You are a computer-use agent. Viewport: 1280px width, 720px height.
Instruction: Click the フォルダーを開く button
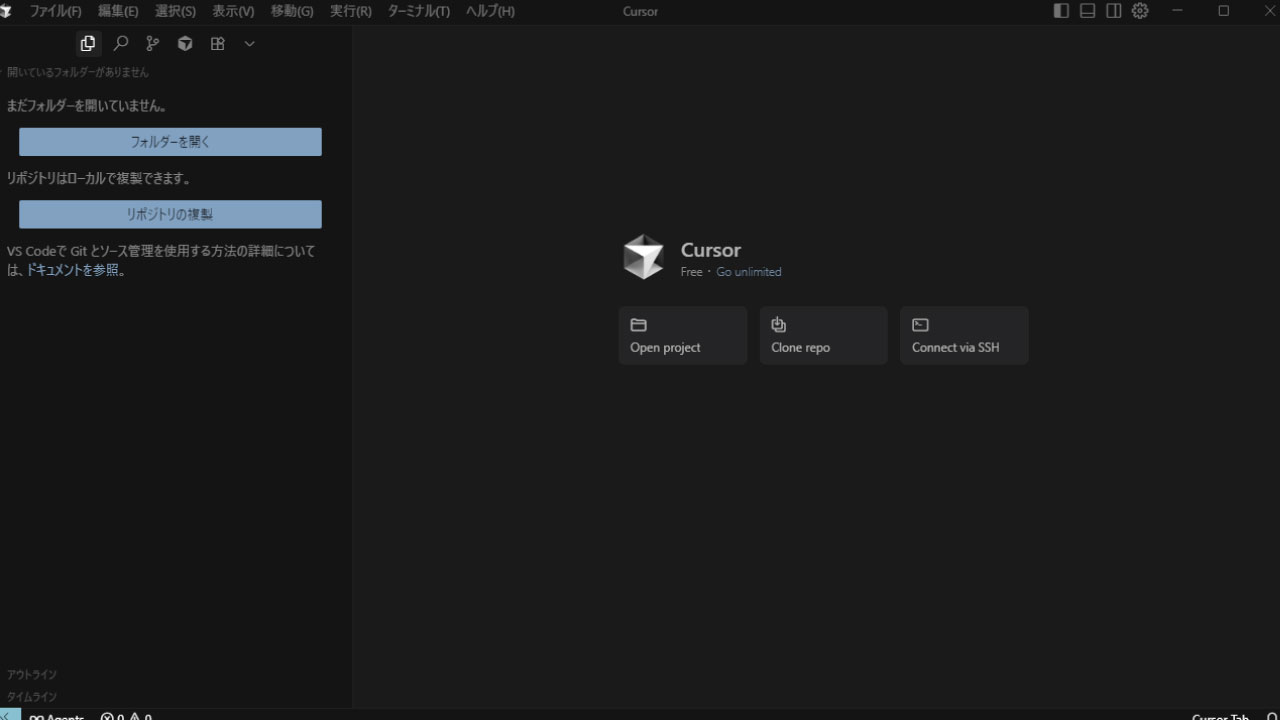coord(170,142)
